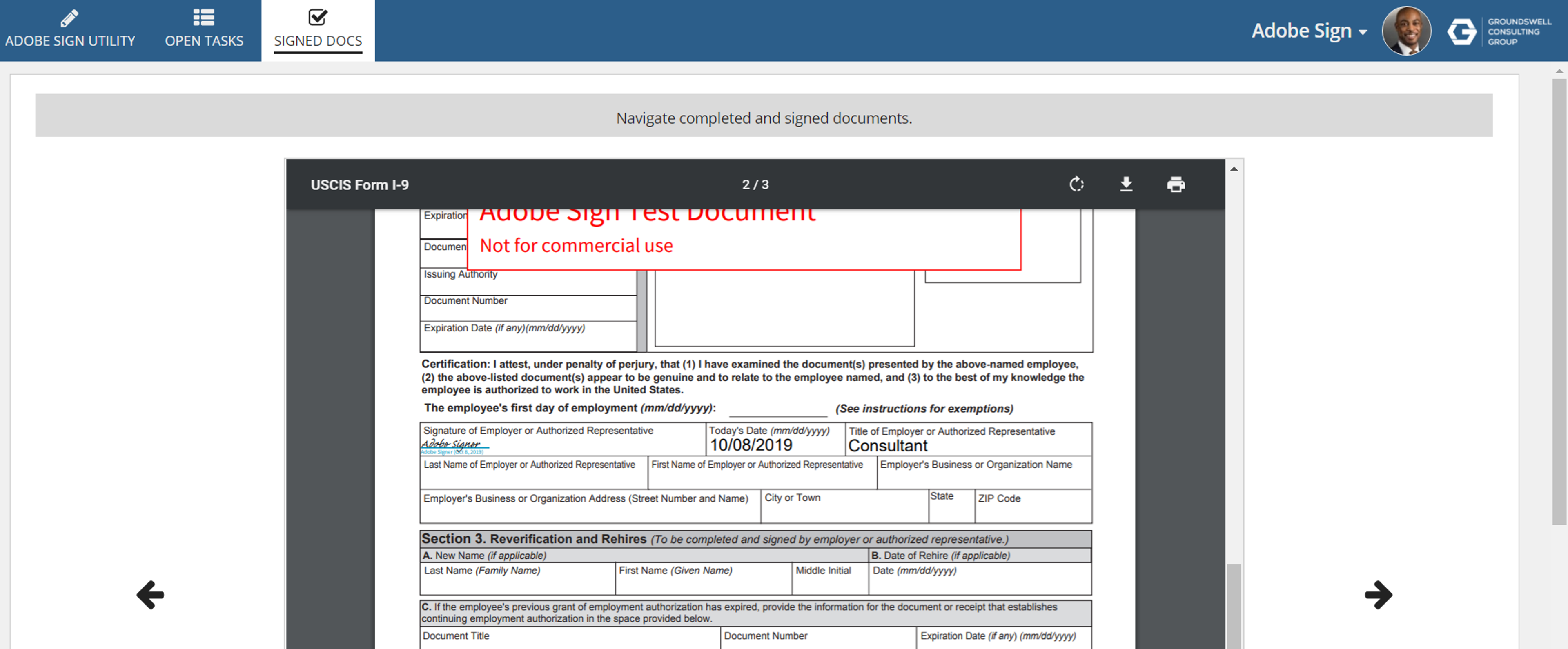Click the Employer's Business Address street field
This screenshot has height=649, width=1568.
pos(590,506)
